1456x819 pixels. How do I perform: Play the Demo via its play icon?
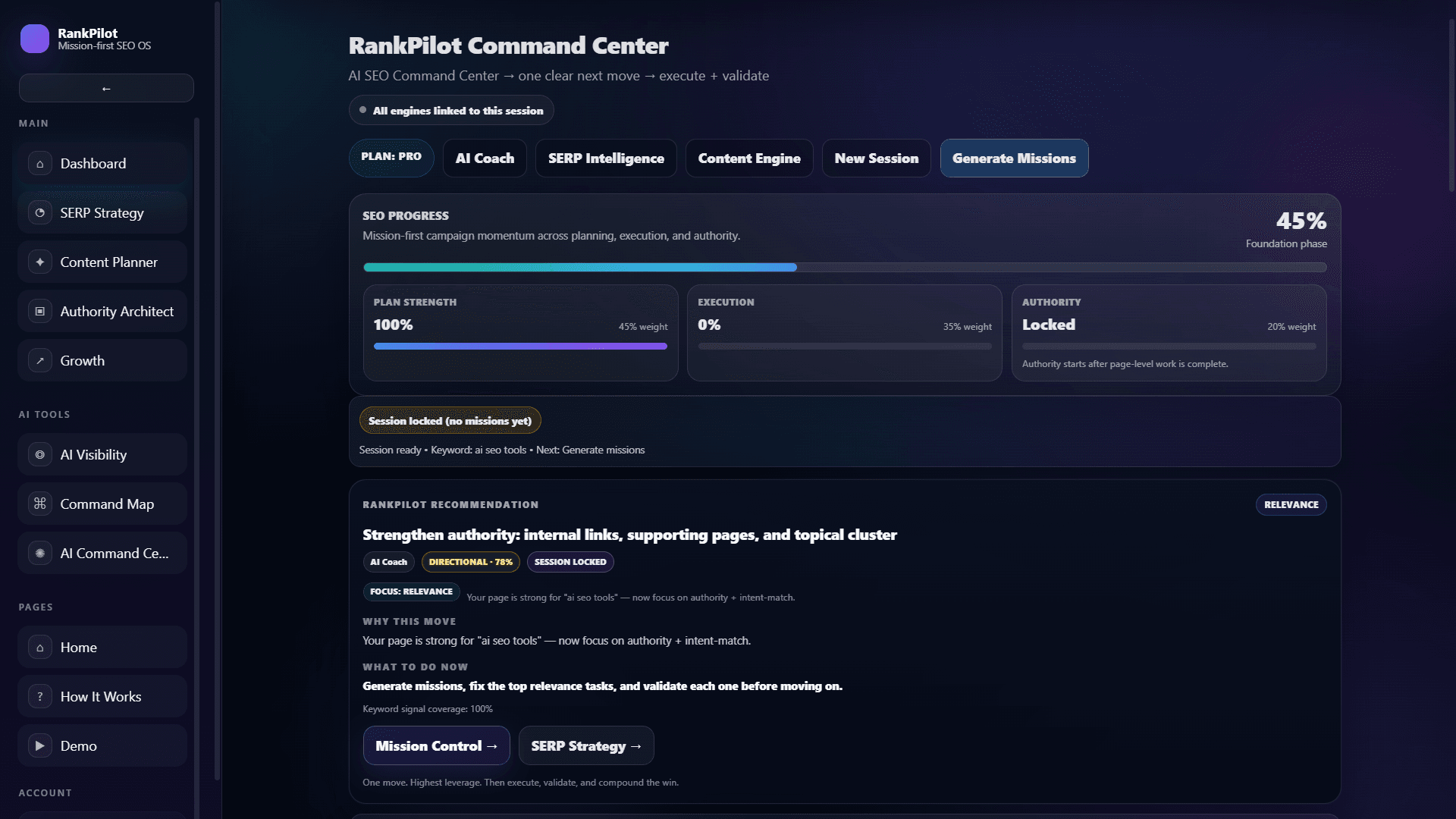coord(39,745)
